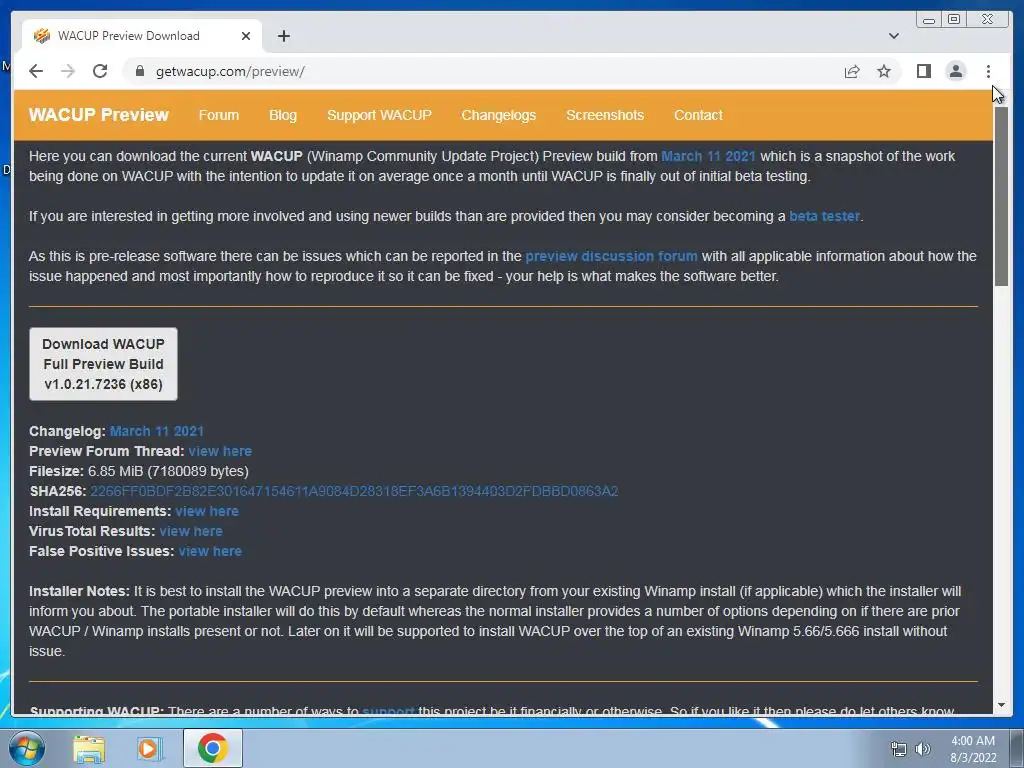Open the Screenshots nav item

tap(605, 115)
